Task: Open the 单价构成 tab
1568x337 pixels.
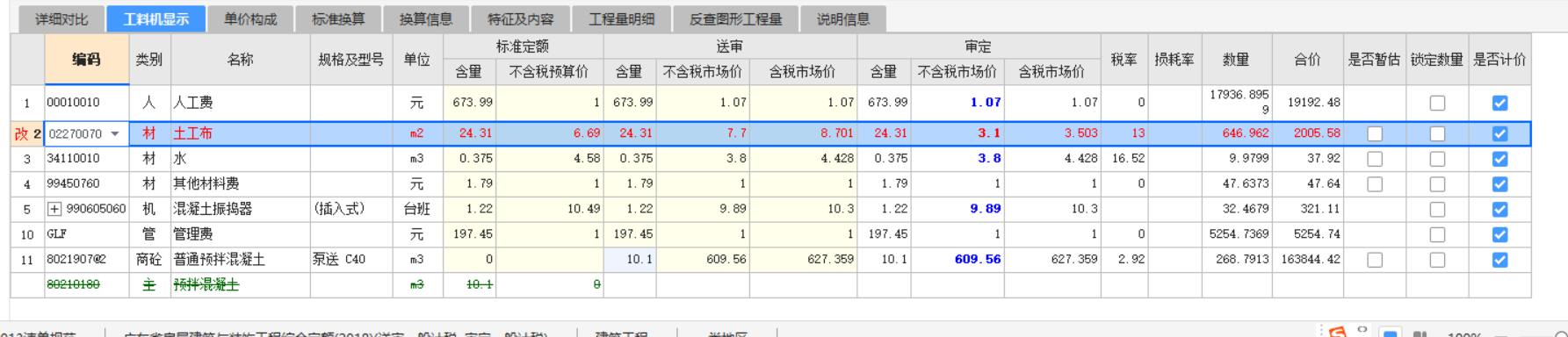Action: click(x=249, y=19)
